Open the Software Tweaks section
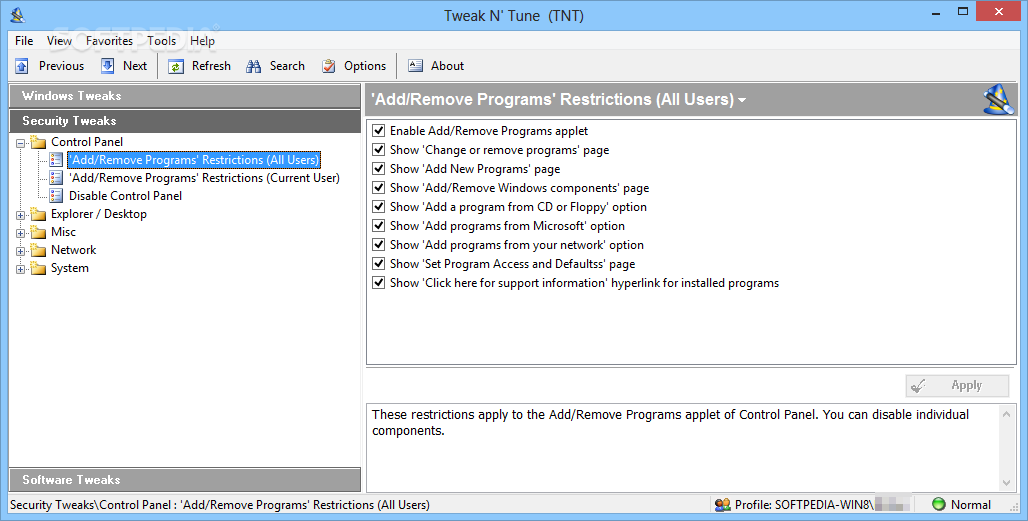This screenshot has width=1028, height=521. coord(185,480)
